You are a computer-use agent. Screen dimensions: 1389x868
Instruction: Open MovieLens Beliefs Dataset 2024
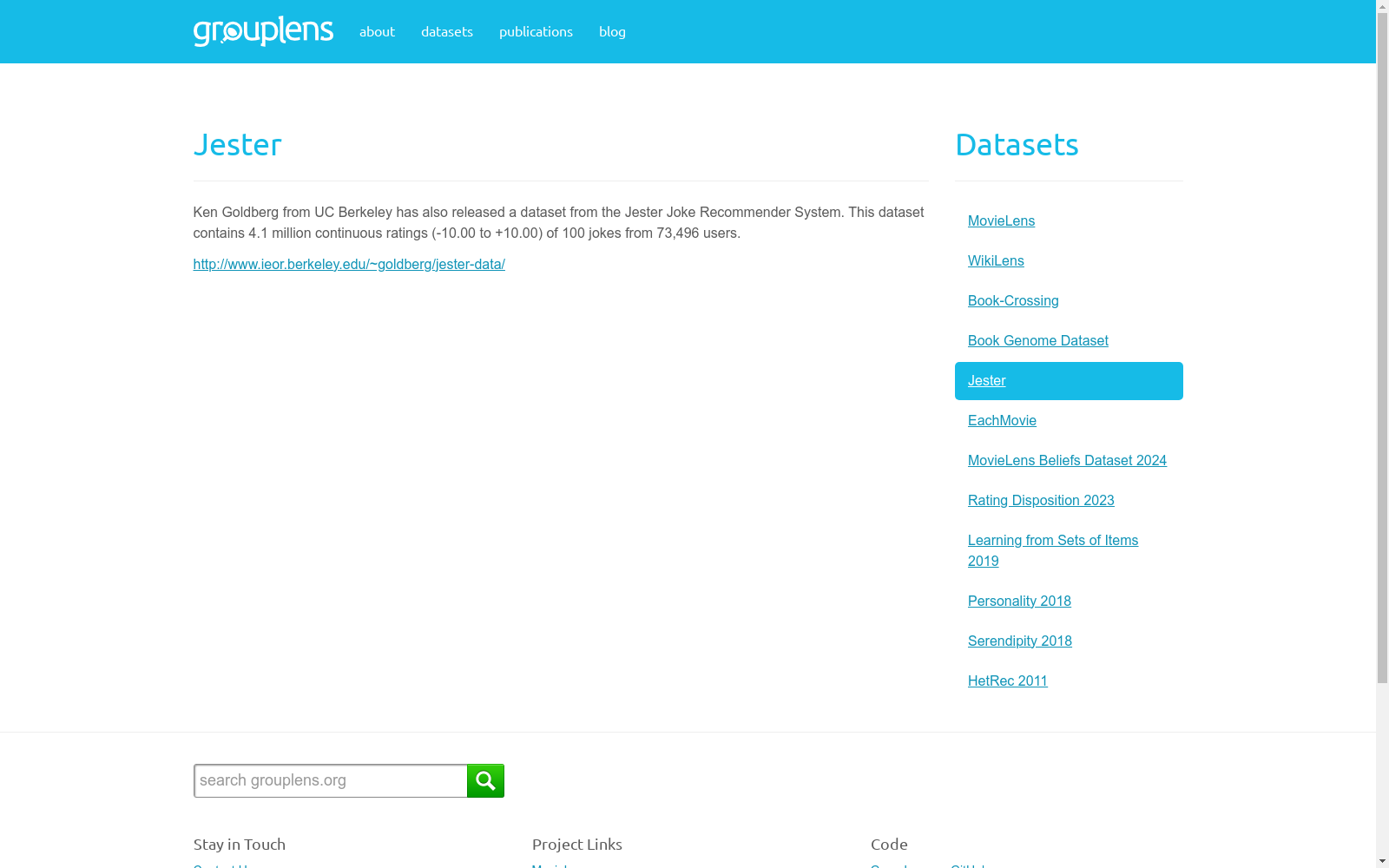tap(1067, 460)
